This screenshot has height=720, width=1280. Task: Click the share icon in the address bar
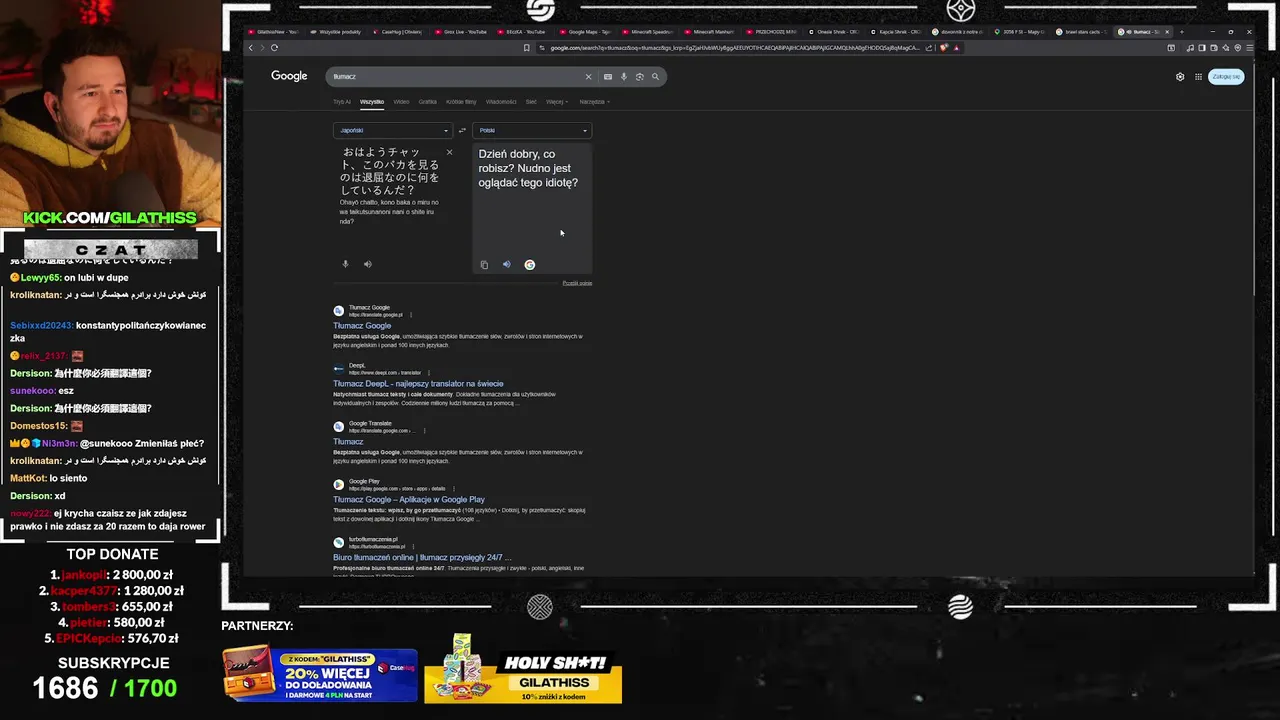click(x=929, y=48)
